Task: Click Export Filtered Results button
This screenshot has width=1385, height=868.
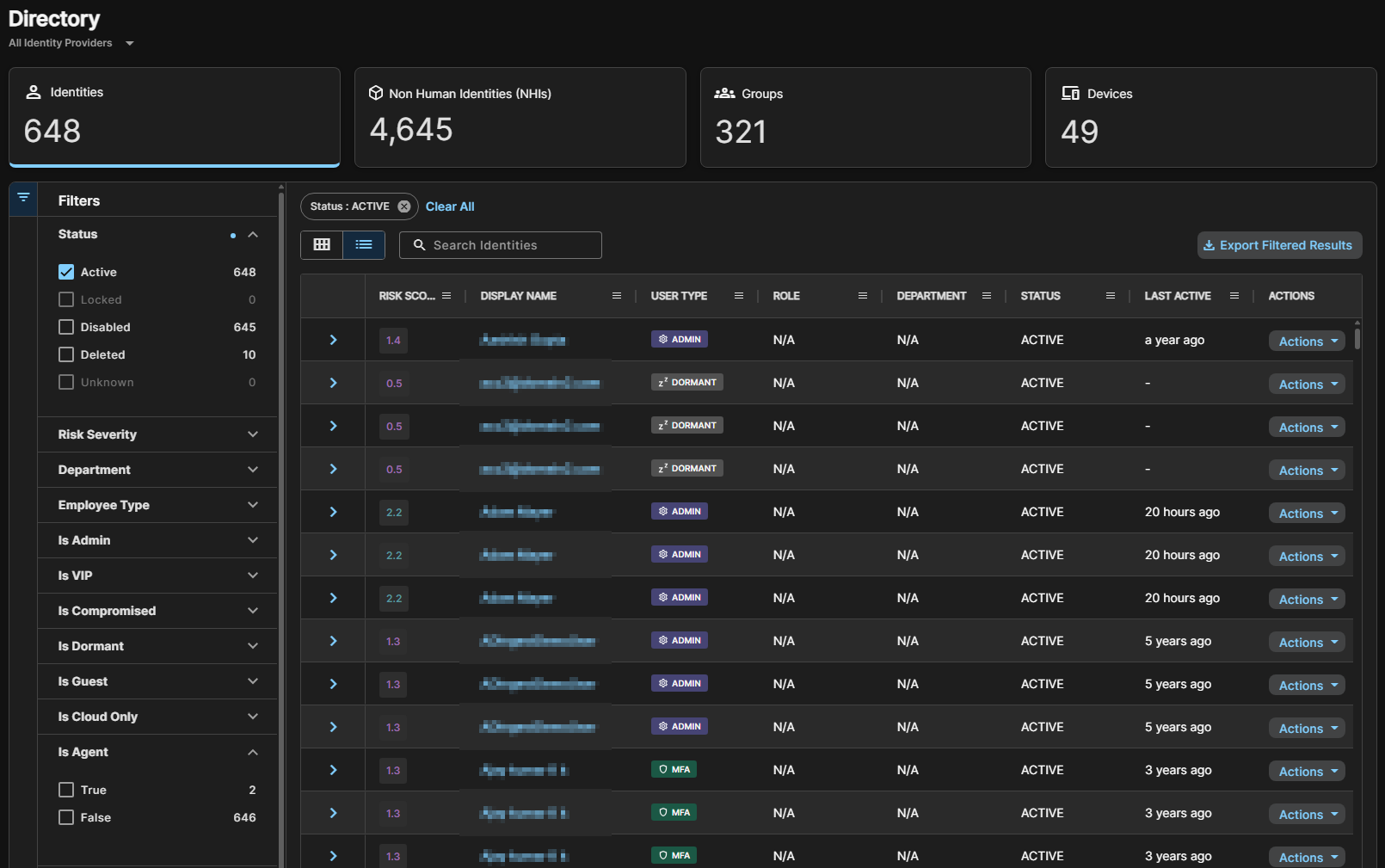Action: point(1279,245)
